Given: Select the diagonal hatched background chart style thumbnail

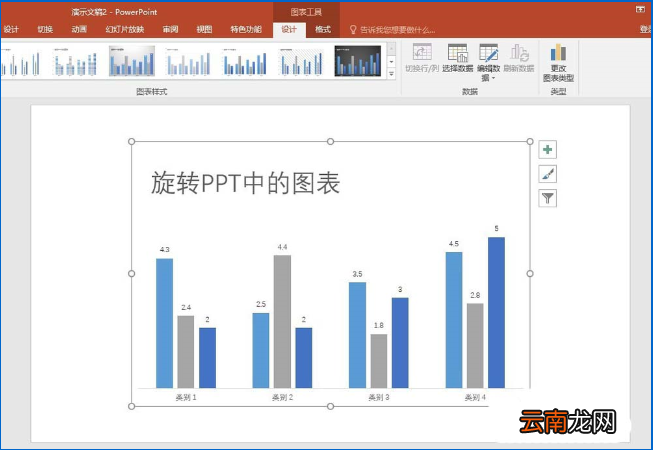Looking at the screenshot, I should click(x=301, y=61).
